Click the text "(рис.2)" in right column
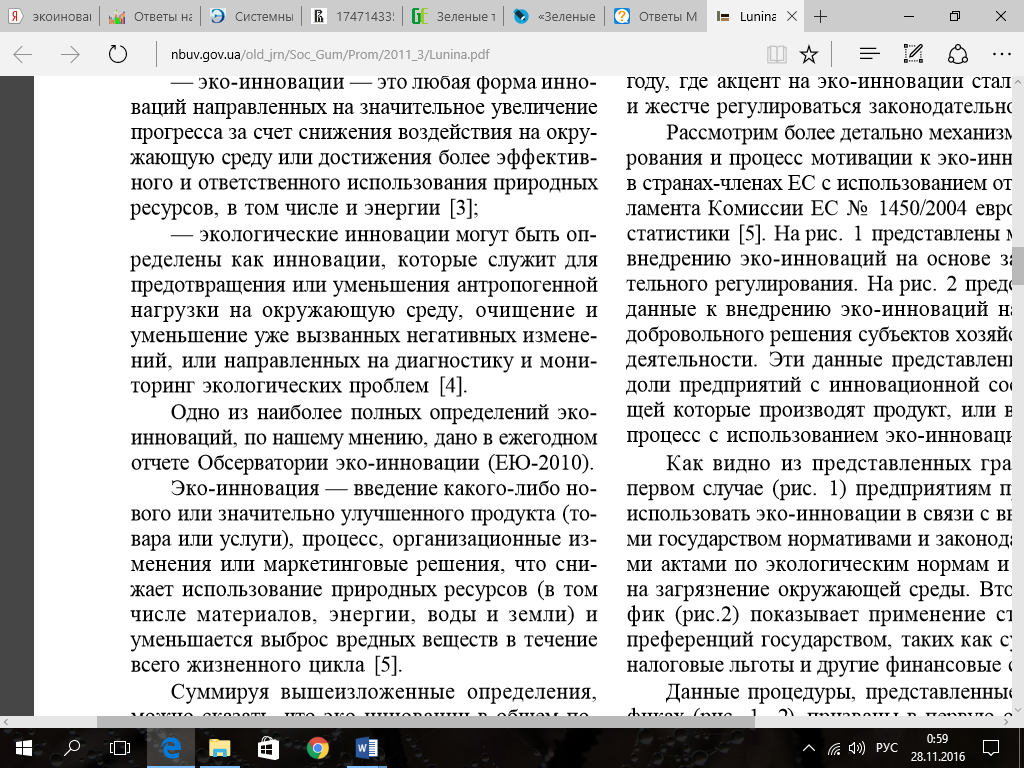 (707, 615)
